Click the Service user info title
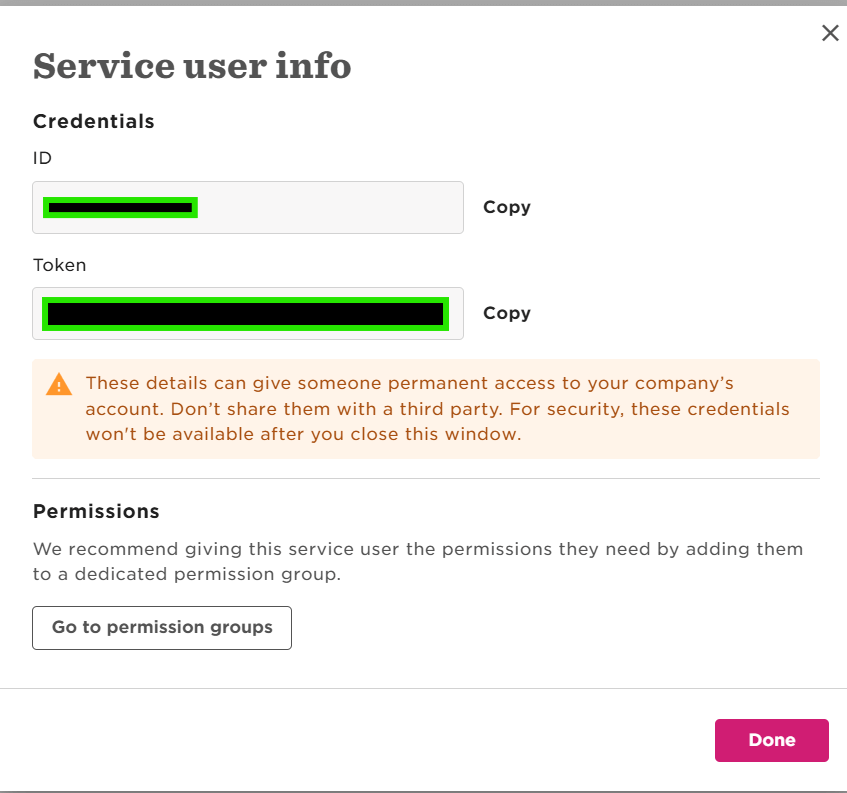The height and width of the screenshot is (793, 847). (192, 66)
